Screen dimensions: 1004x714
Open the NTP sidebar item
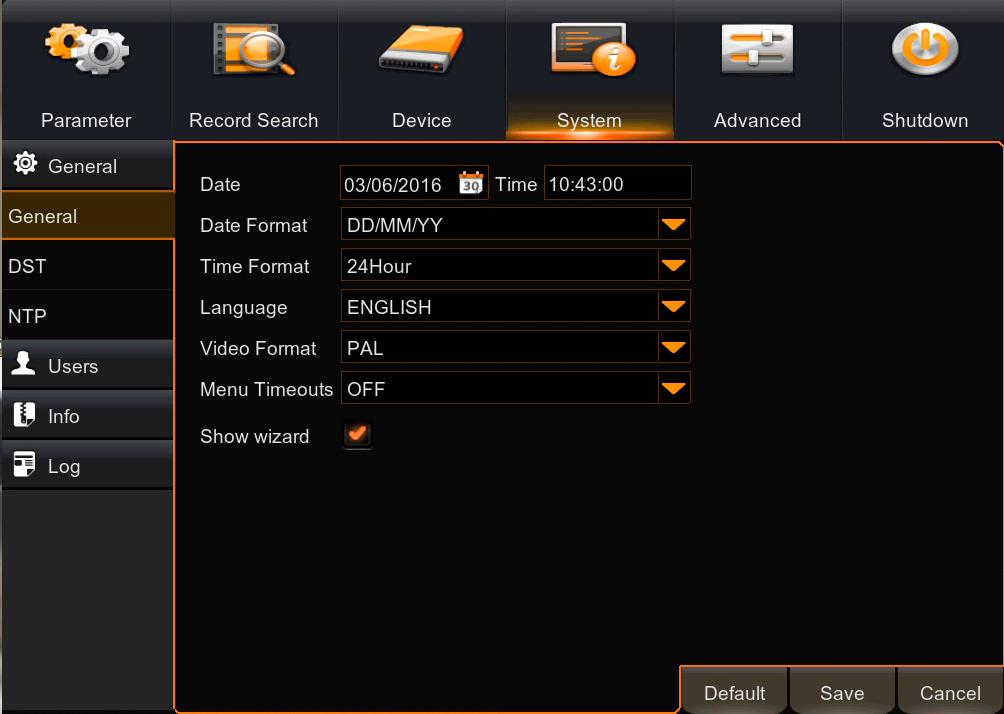click(88, 316)
